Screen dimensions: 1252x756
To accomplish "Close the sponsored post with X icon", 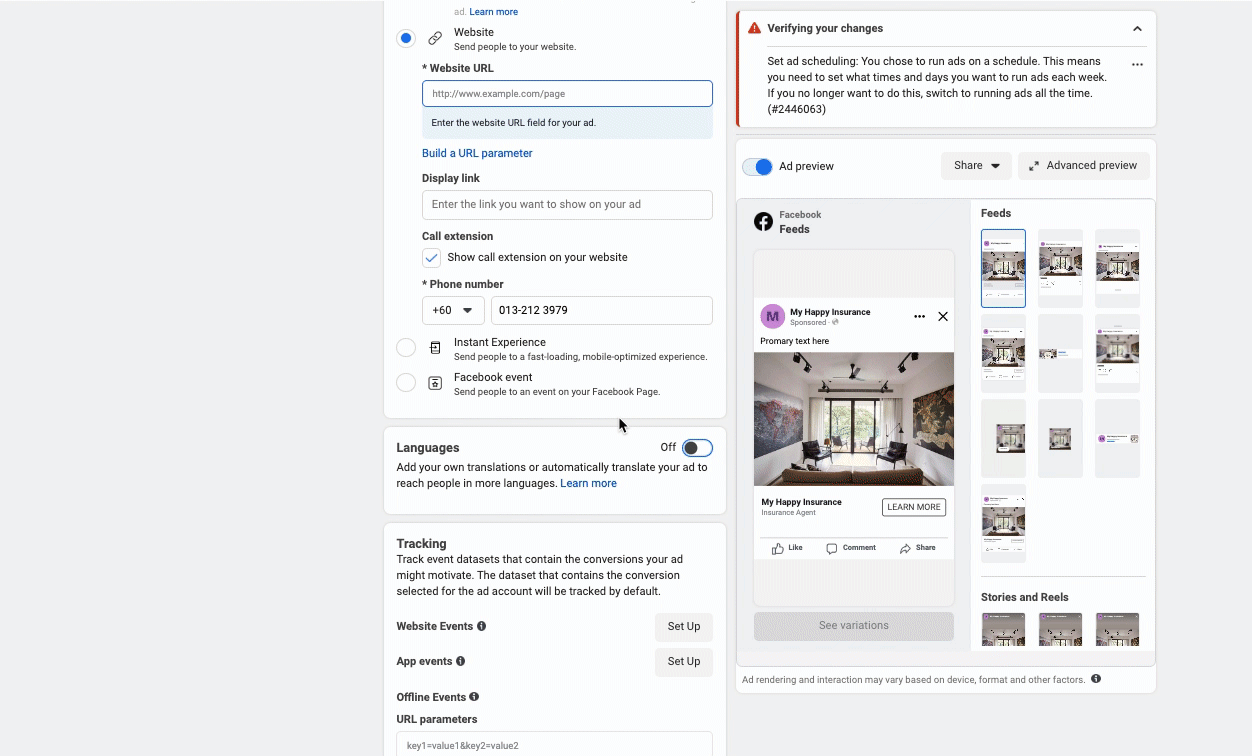I will [x=942, y=317].
